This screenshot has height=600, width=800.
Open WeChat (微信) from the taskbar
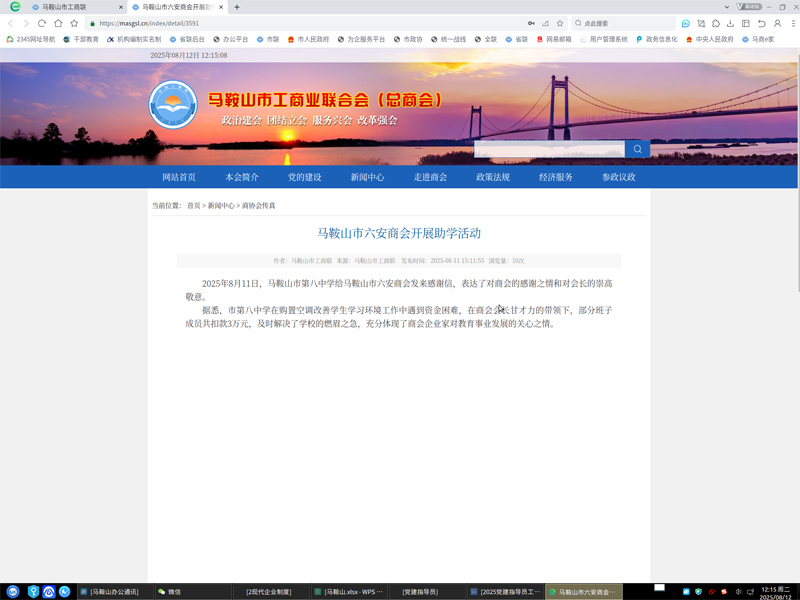click(170, 592)
